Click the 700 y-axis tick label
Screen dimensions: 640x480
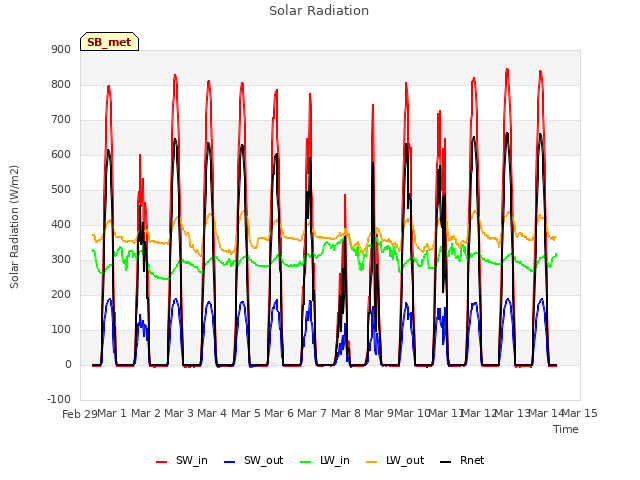point(61,120)
